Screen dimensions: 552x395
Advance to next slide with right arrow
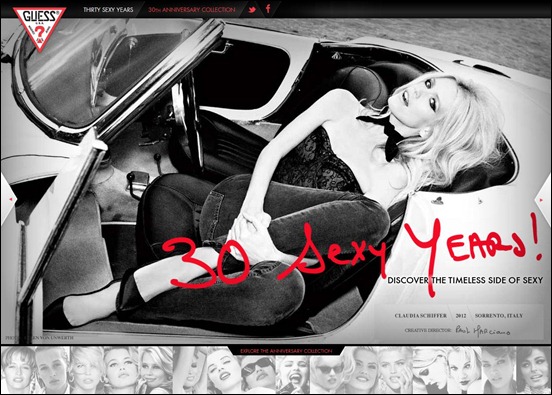pos(542,200)
